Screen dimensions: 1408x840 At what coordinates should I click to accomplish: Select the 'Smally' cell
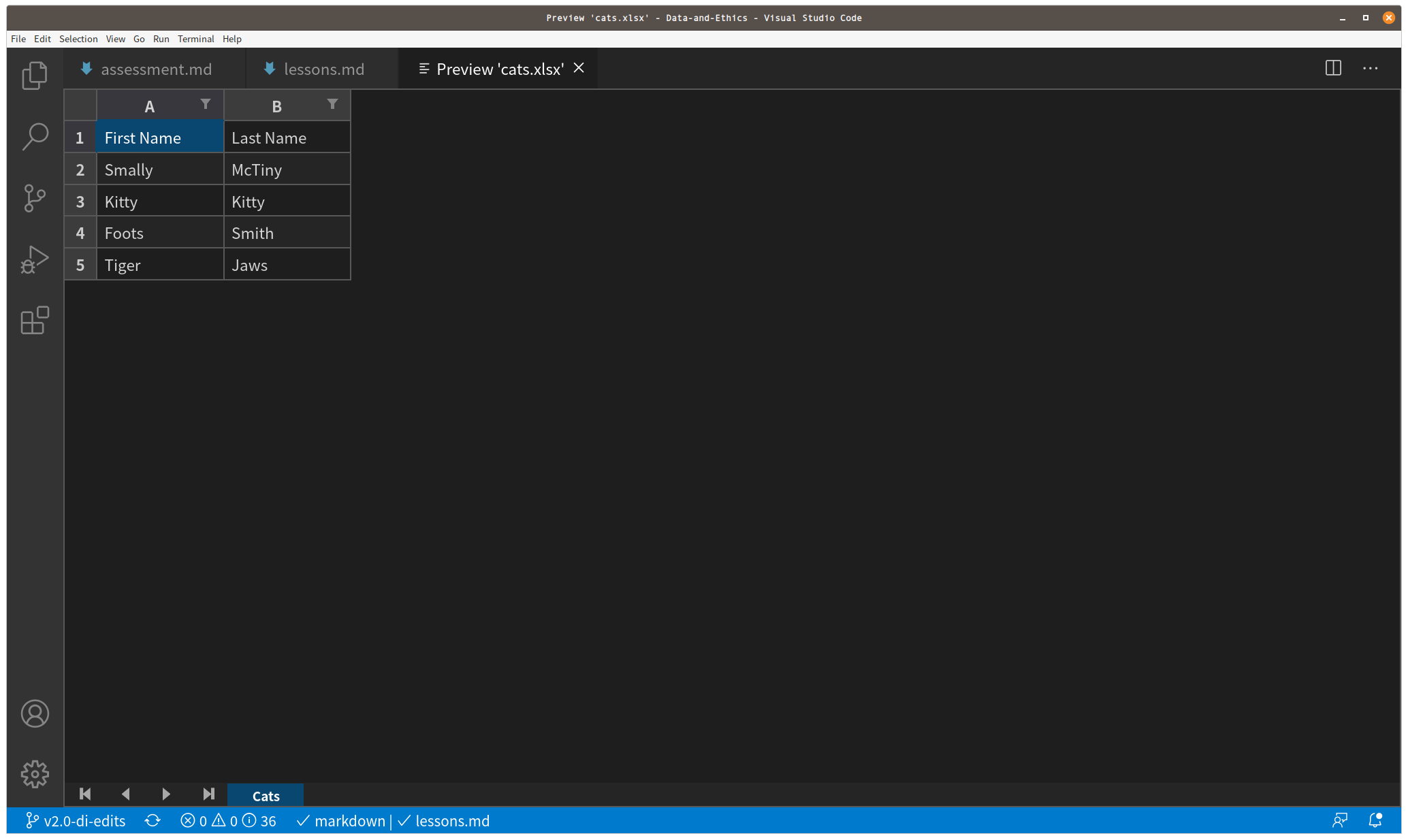point(160,170)
